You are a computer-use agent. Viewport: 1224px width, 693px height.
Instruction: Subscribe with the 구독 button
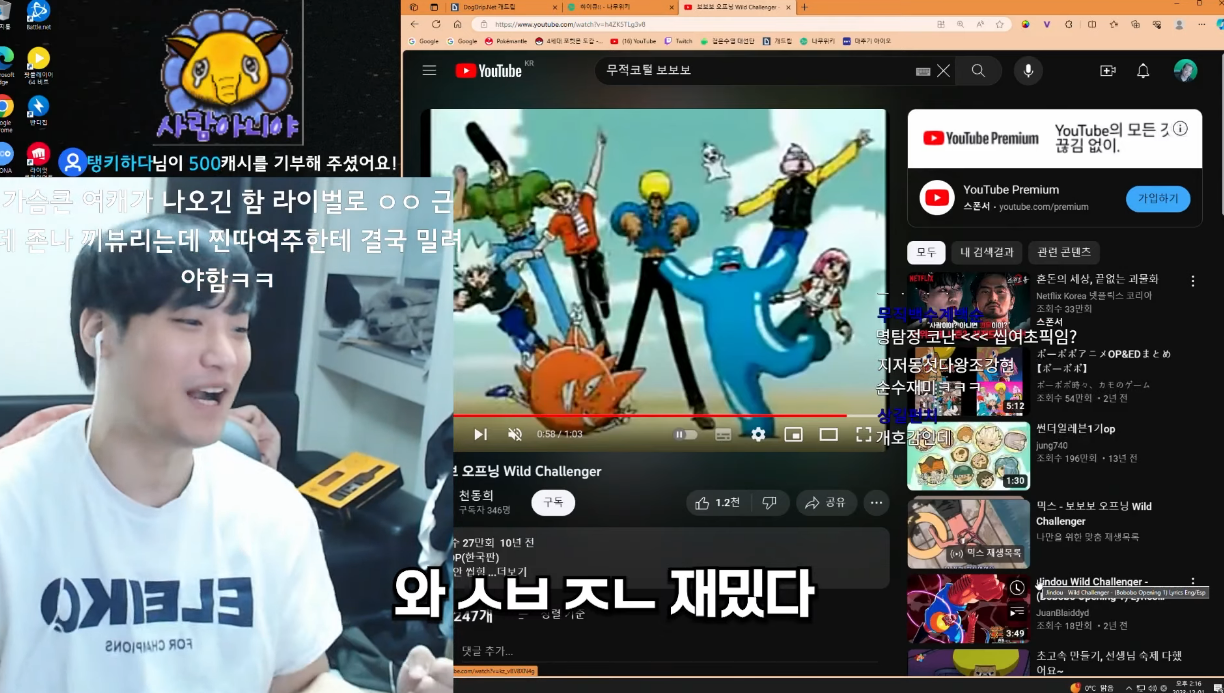coord(553,502)
